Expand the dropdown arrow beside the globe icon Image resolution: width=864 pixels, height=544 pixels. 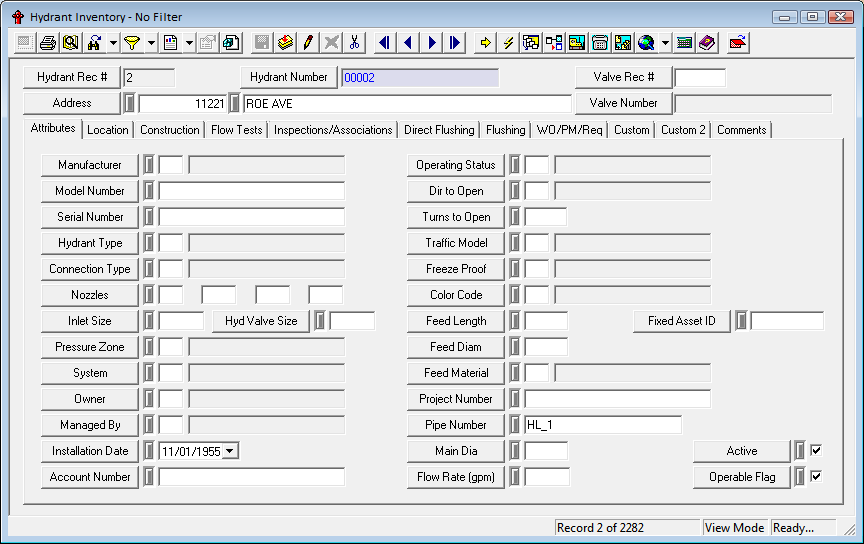coord(665,42)
